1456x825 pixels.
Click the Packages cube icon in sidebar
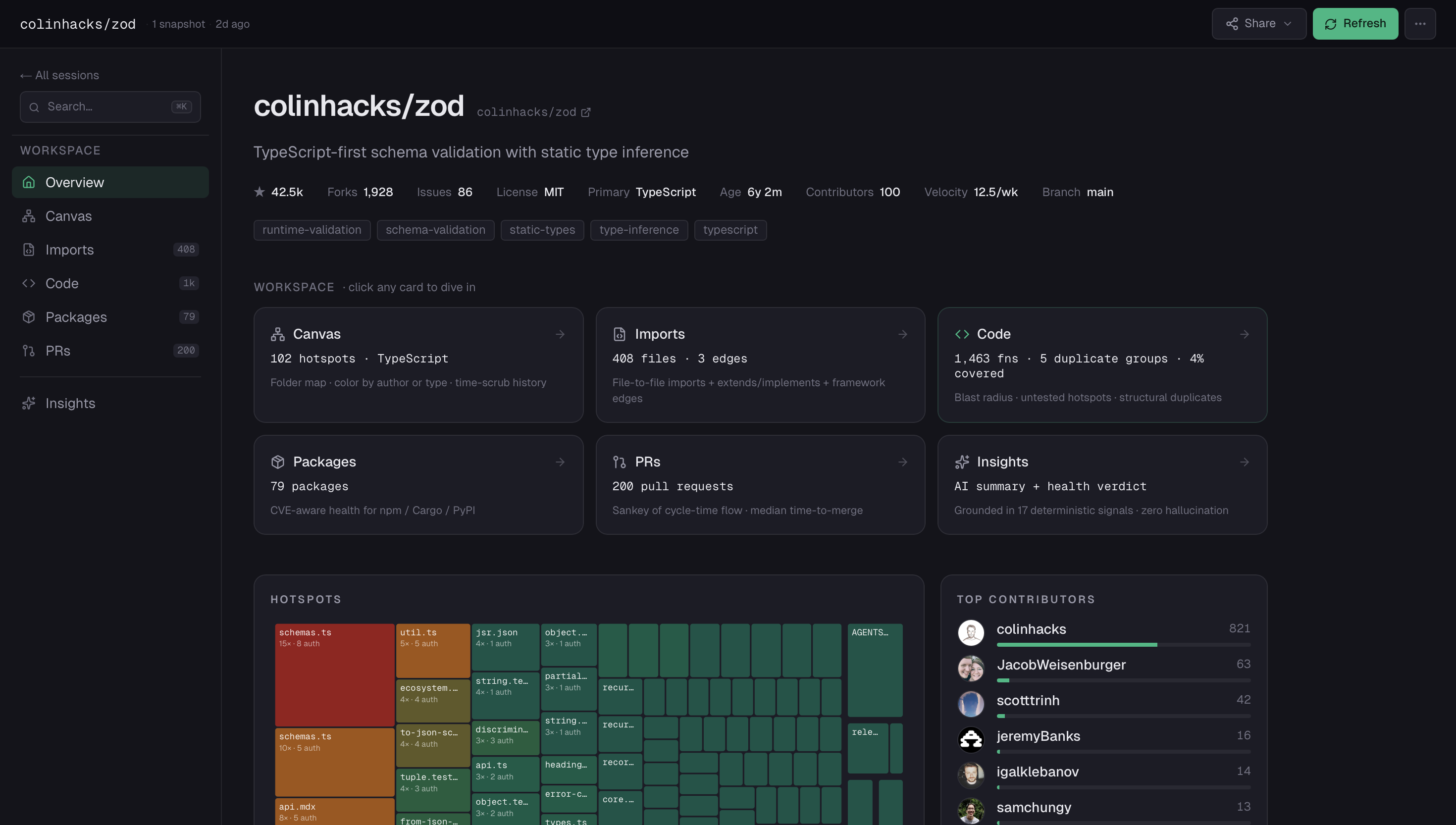(29, 317)
